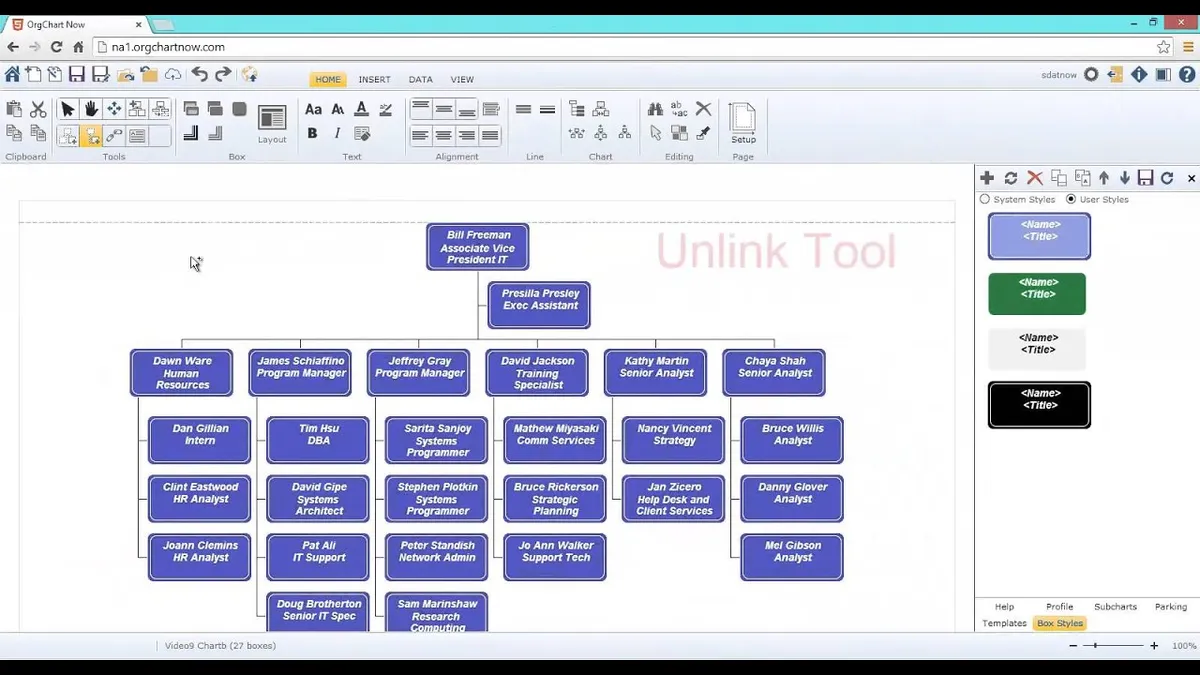Create a new chart with the blank page icon
The width and height of the screenshot is (1200, 675).
[33, 74]
